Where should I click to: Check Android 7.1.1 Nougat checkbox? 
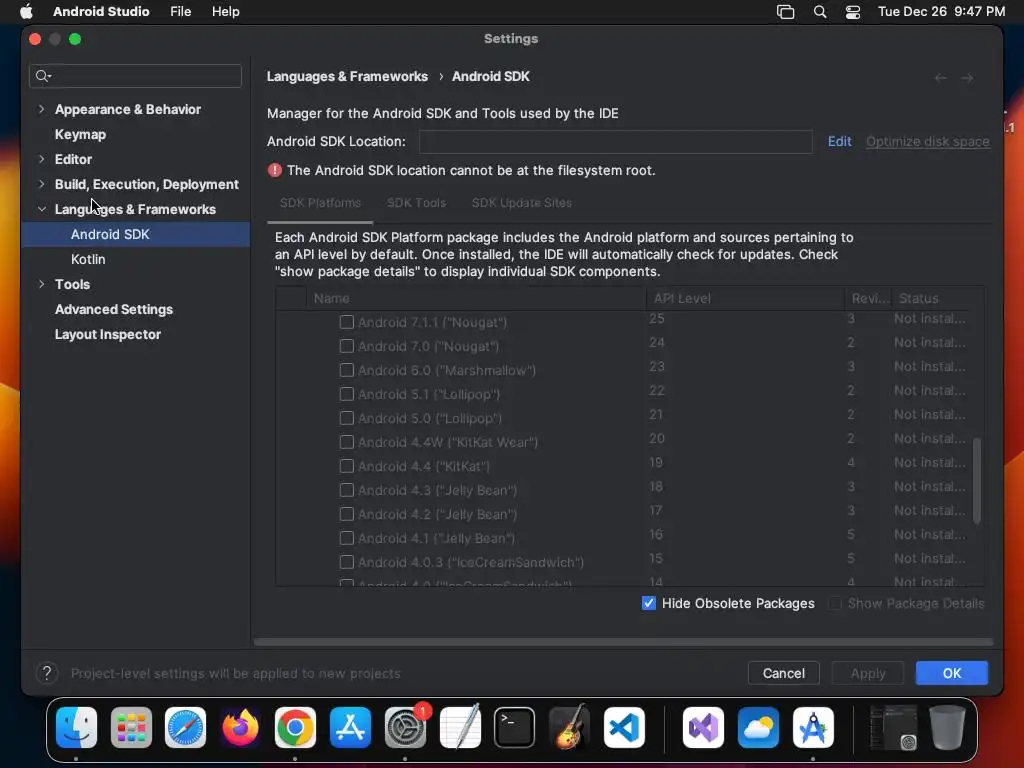[347, 322]
